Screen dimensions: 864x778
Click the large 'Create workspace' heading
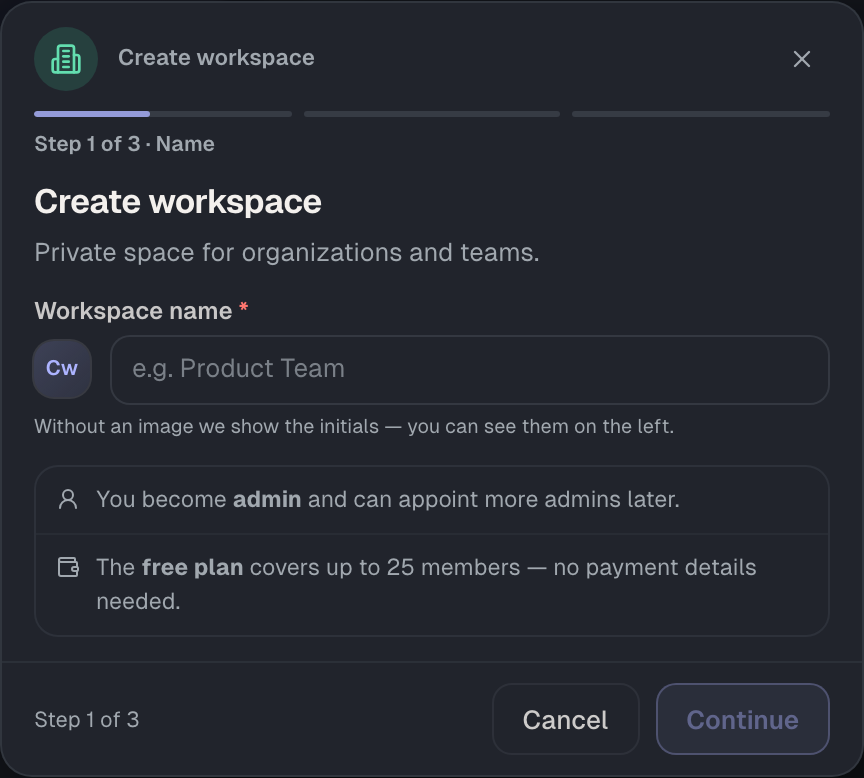(x=178, y=202)
